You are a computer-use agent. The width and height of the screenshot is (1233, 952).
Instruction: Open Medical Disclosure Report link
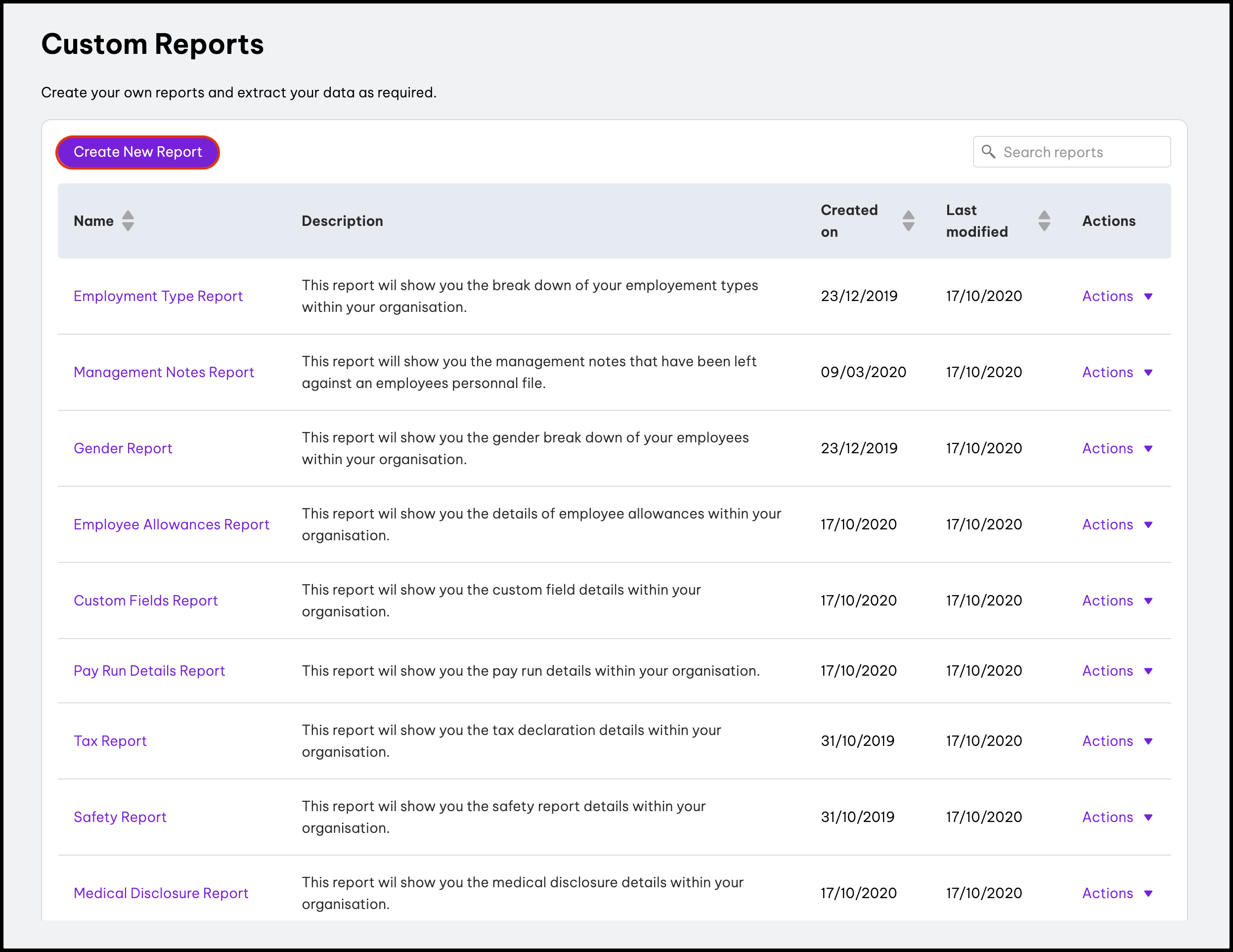click(161, 893)
